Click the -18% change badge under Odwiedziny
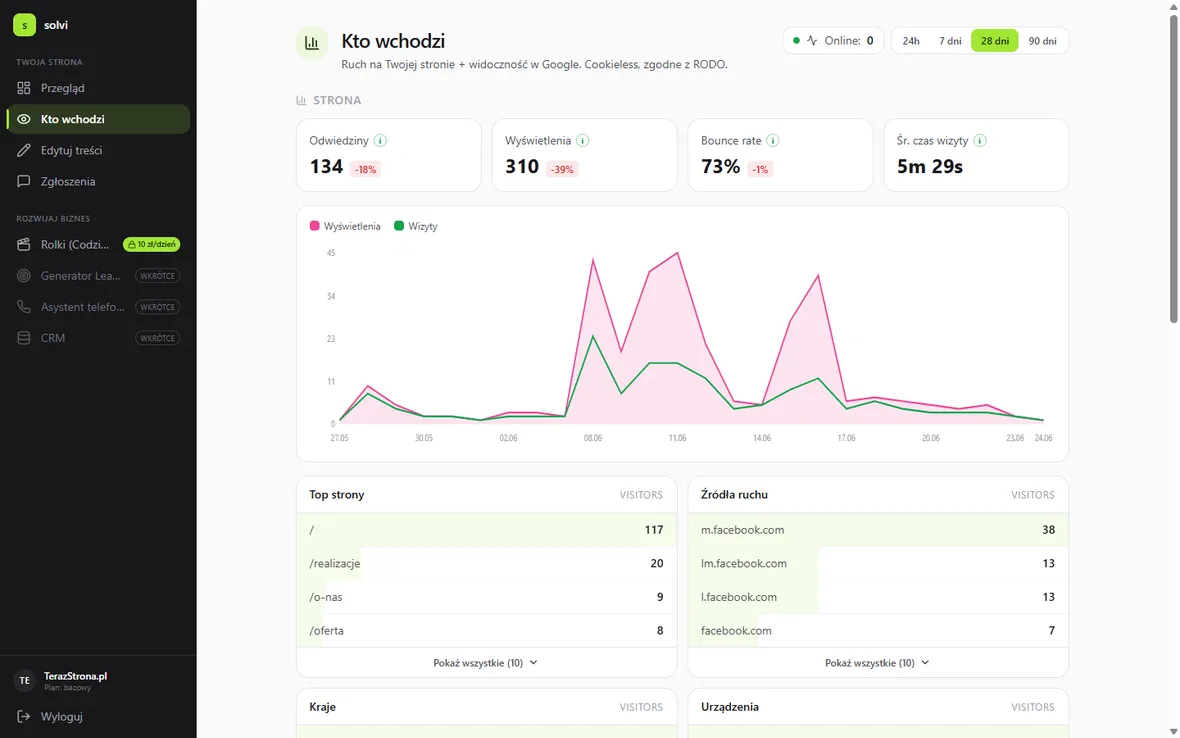The image size is (1180, 738). (365, 169)
